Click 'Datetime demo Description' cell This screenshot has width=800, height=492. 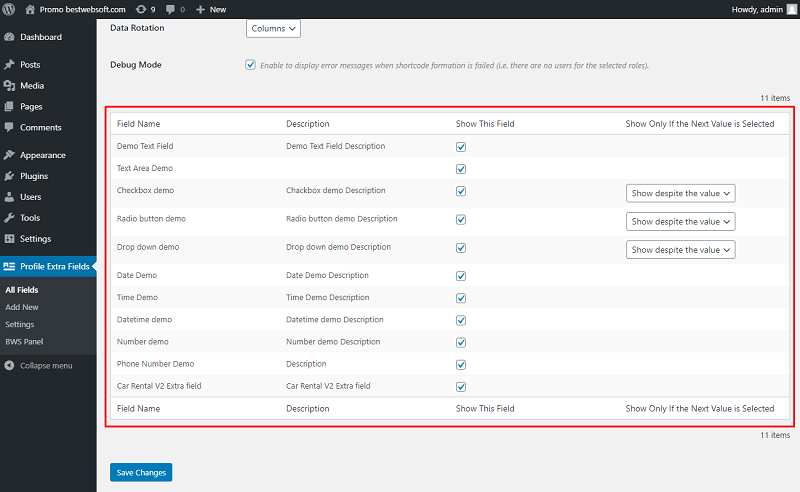(335, 319)
